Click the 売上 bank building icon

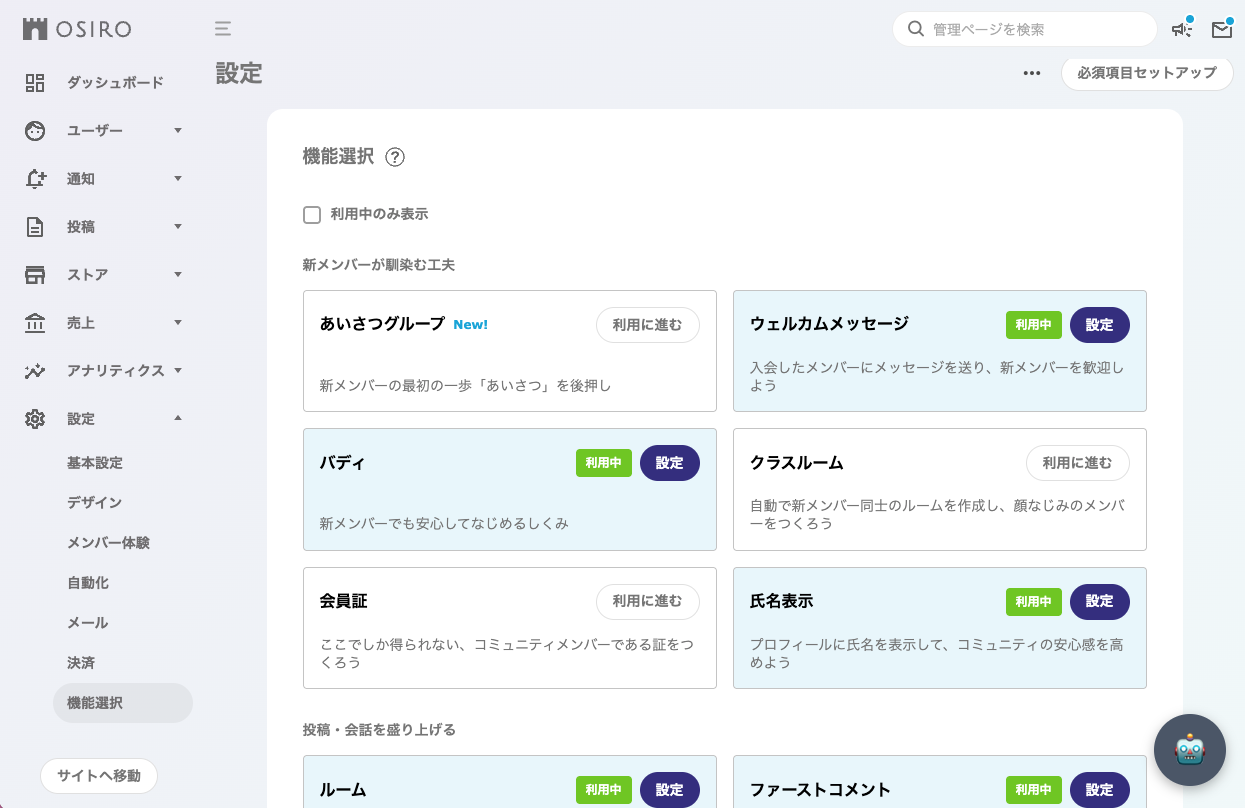point(35,323)
